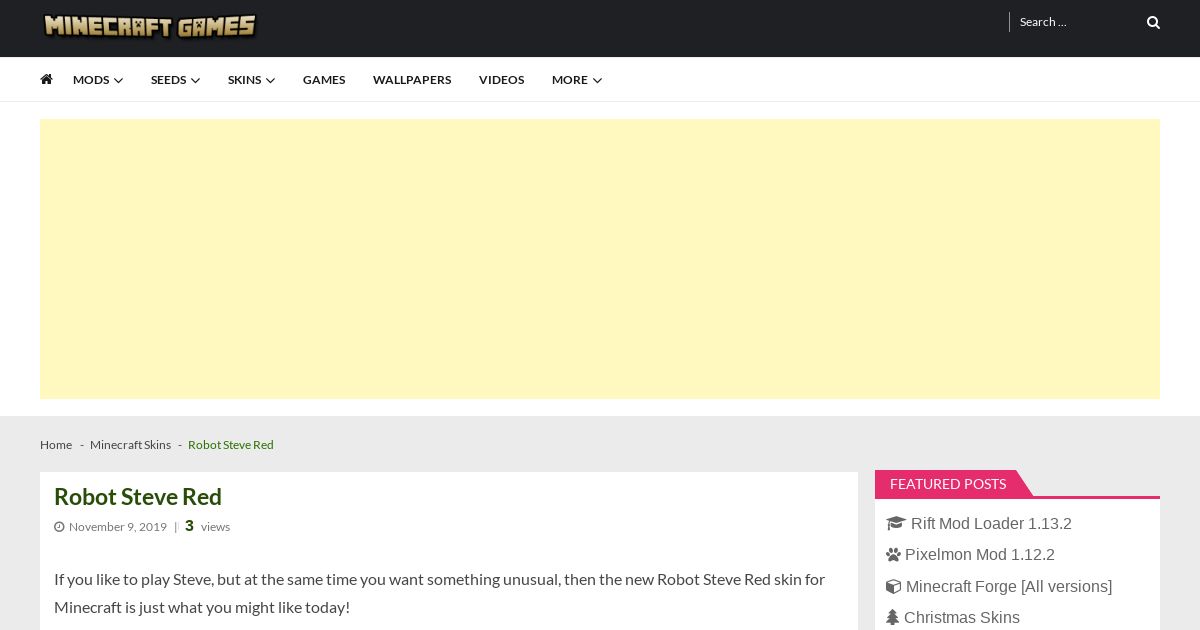Viewport: 1200px width, 630px height.
Task: Click the large yellow advertisement banner
Action: pos(600,259)
